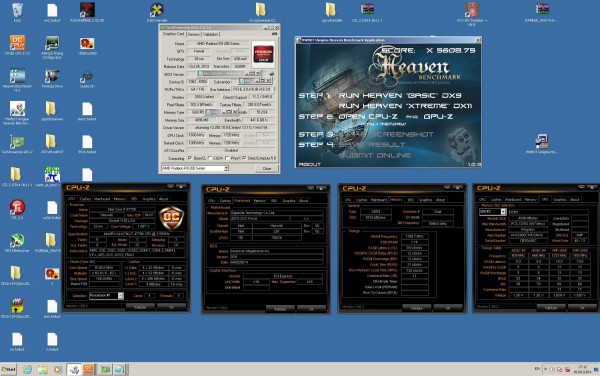Open the HWBOT Unigine shortcut on right desktop
600x376 pixels.
coord(542,142)
